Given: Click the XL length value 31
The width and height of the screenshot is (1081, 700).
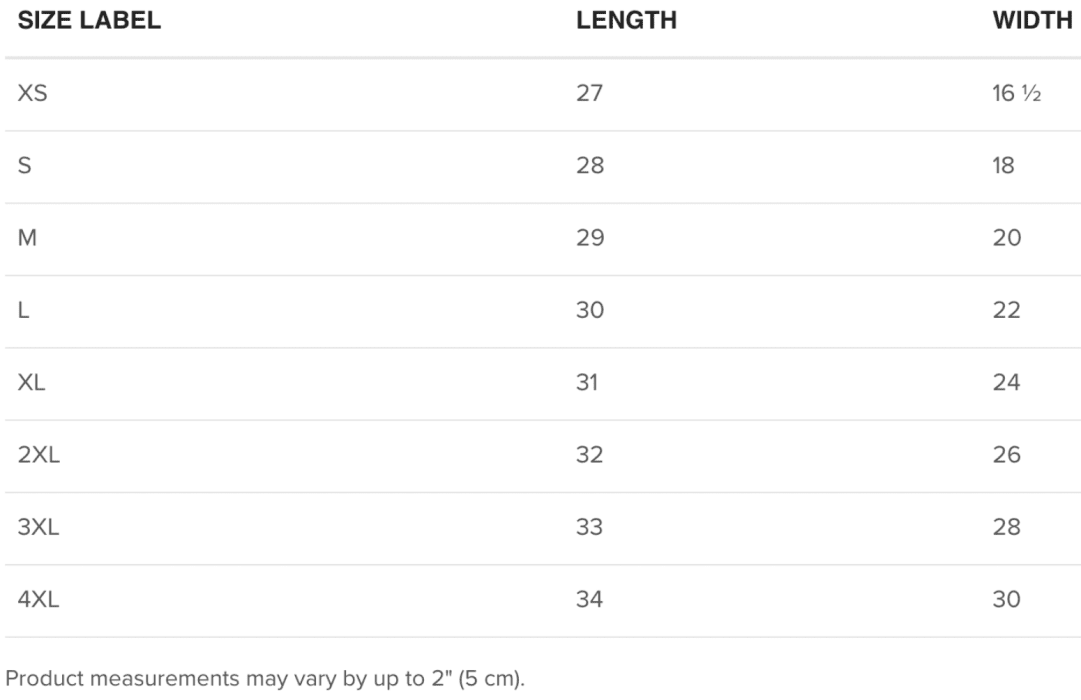Looking at the screenshot, I should pos(587,383).
